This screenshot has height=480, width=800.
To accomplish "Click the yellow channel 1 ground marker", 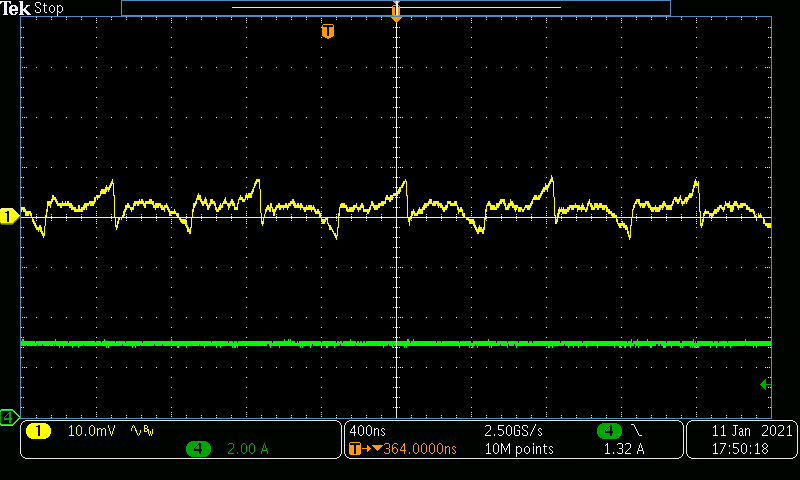I will (x=8, y=216).
